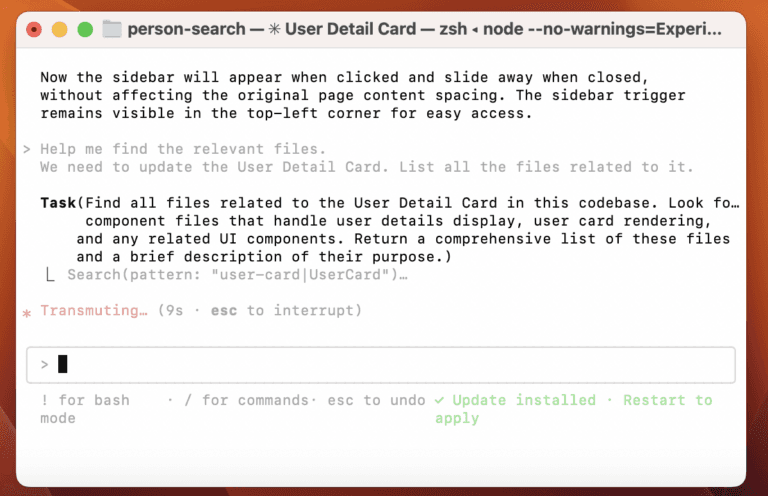Screen dimensions: 768x496
Task: Zoom the window with the green button
Action: tap(85, 29)
